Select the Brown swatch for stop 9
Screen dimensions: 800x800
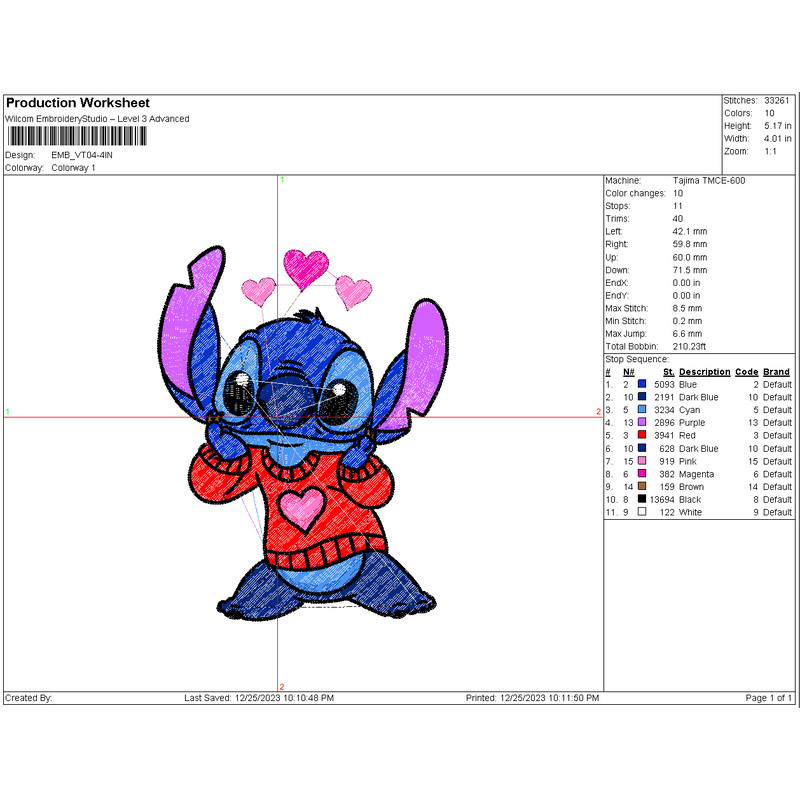click(x=640, y=486)
